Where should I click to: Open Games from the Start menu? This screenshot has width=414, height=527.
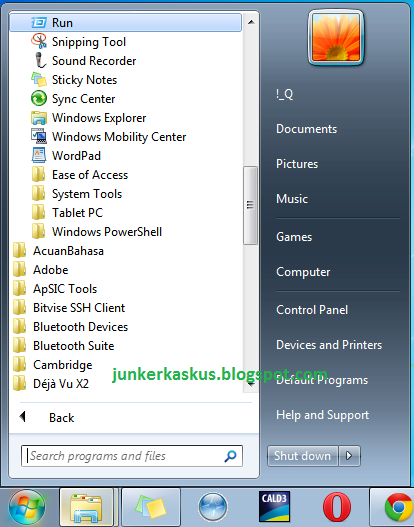[294, 237]
